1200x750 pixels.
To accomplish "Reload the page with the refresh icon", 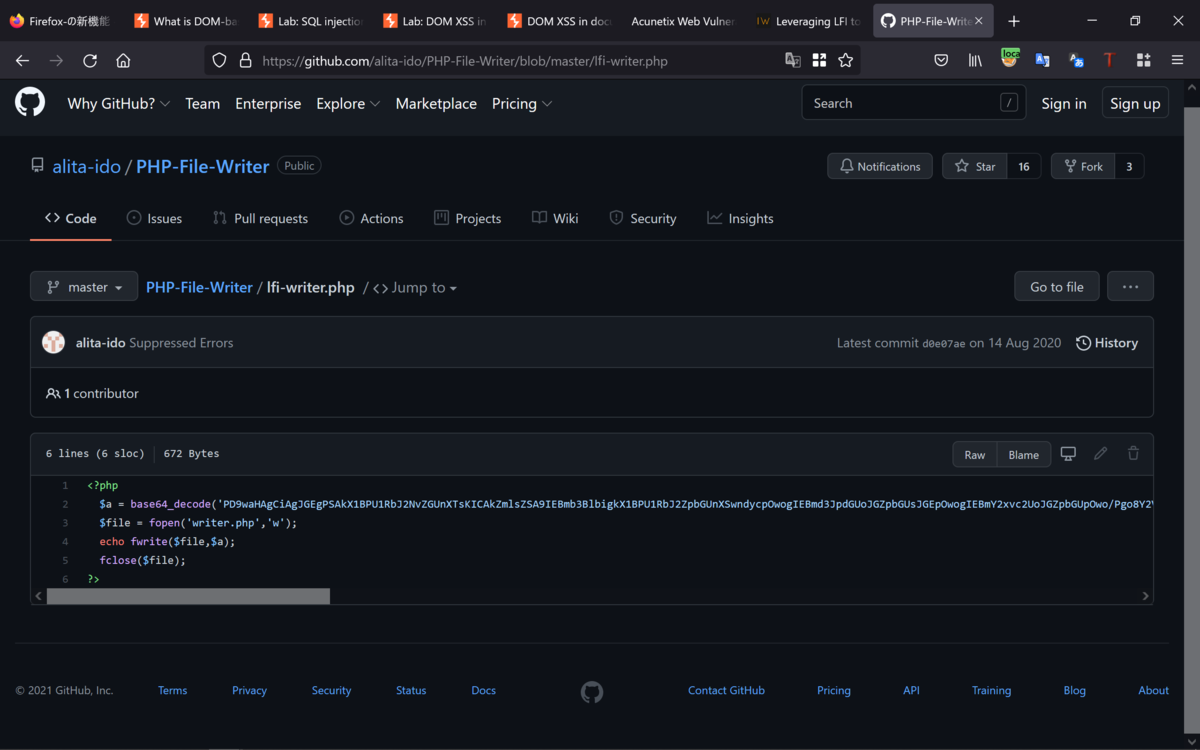I will pos(89,61).
